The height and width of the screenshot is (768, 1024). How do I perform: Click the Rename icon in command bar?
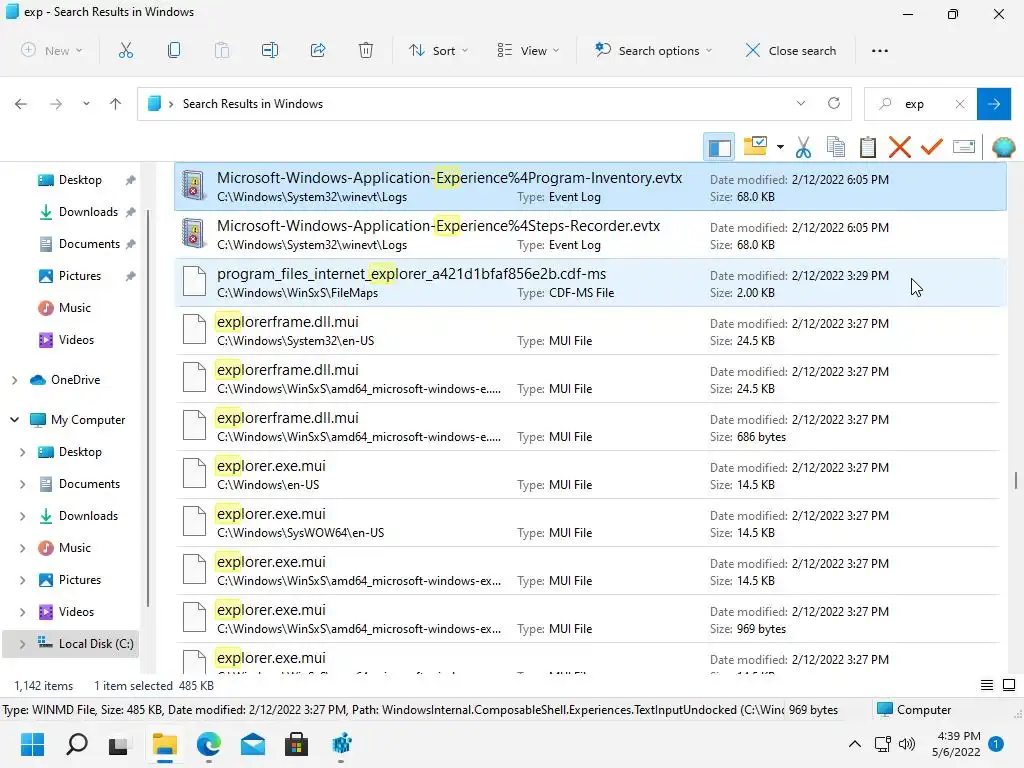click(x=270, y=50)
